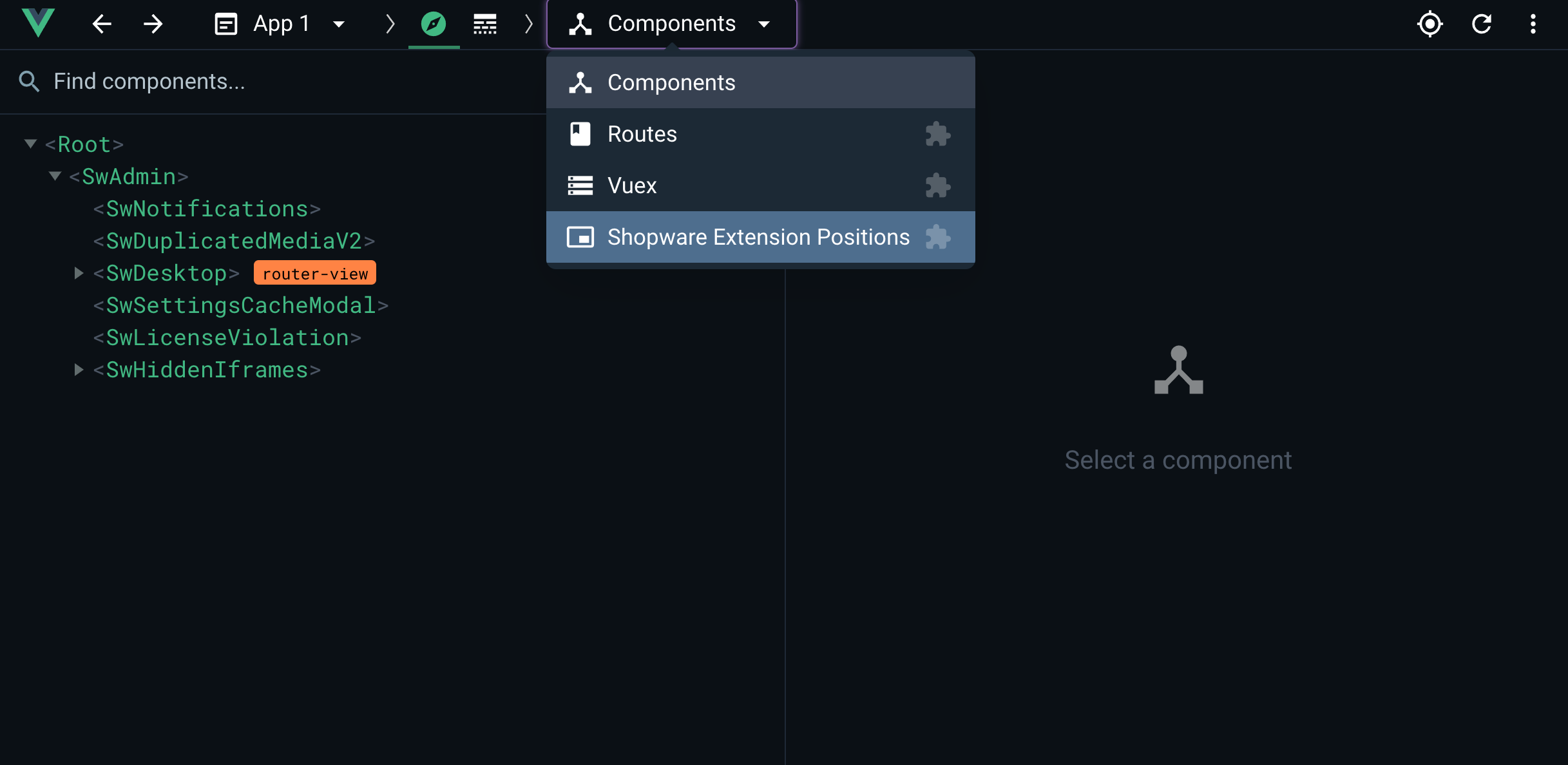The width and height of the screenshot is (1568, 765).
Task: Open the Inspector compass icon
Action: [x=434, y=23]
